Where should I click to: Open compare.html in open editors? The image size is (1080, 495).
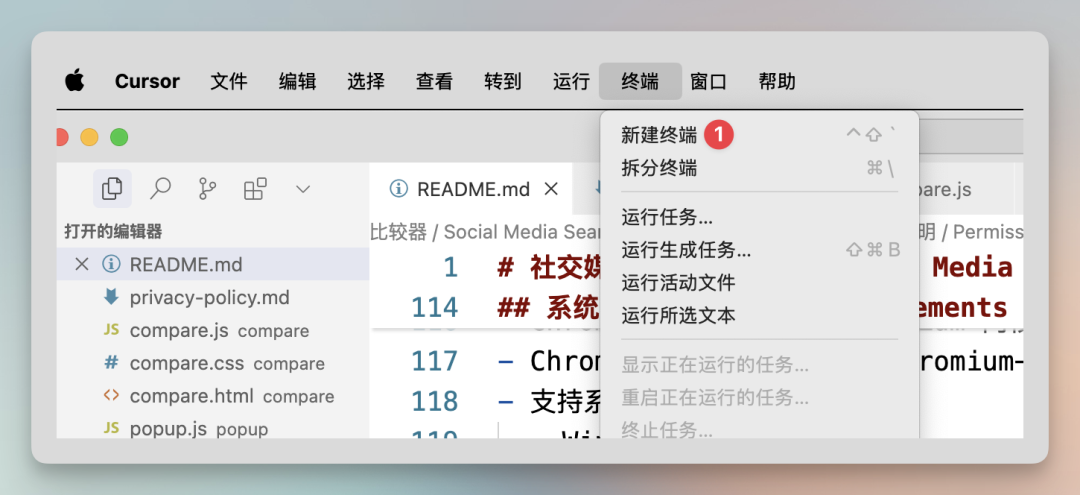pos(213,396)
